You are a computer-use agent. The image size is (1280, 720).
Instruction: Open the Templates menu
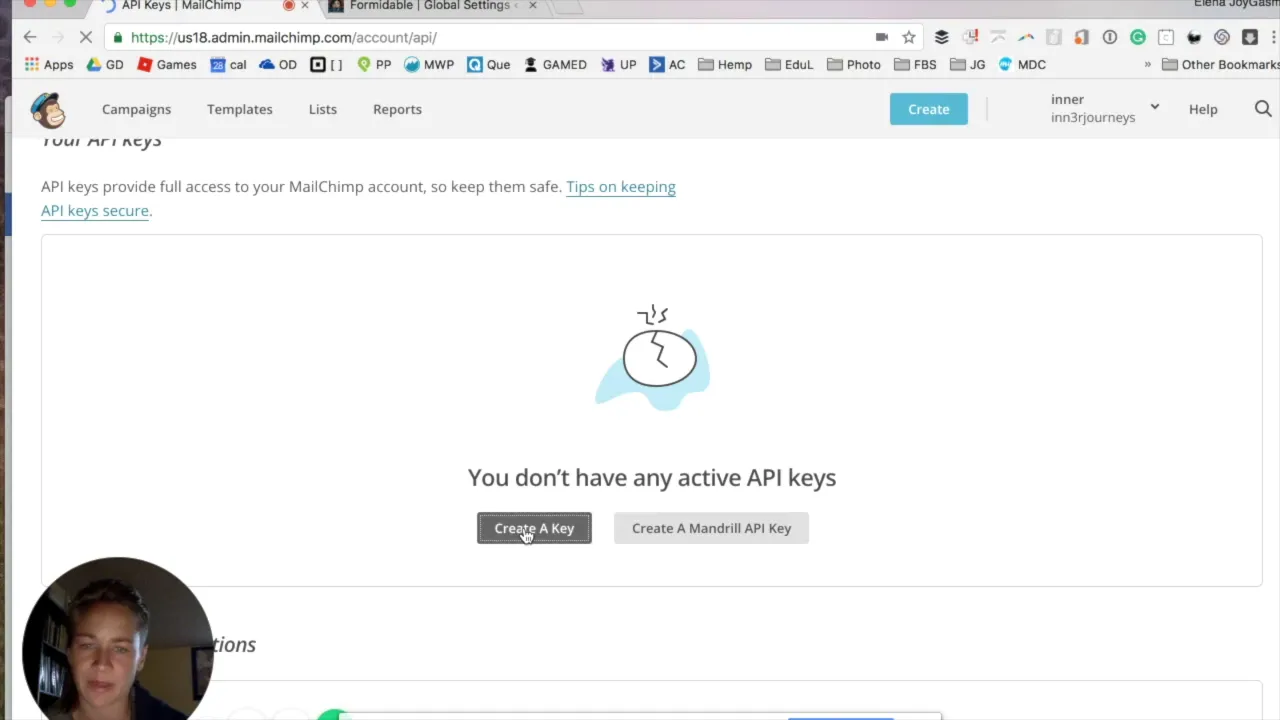239,109
